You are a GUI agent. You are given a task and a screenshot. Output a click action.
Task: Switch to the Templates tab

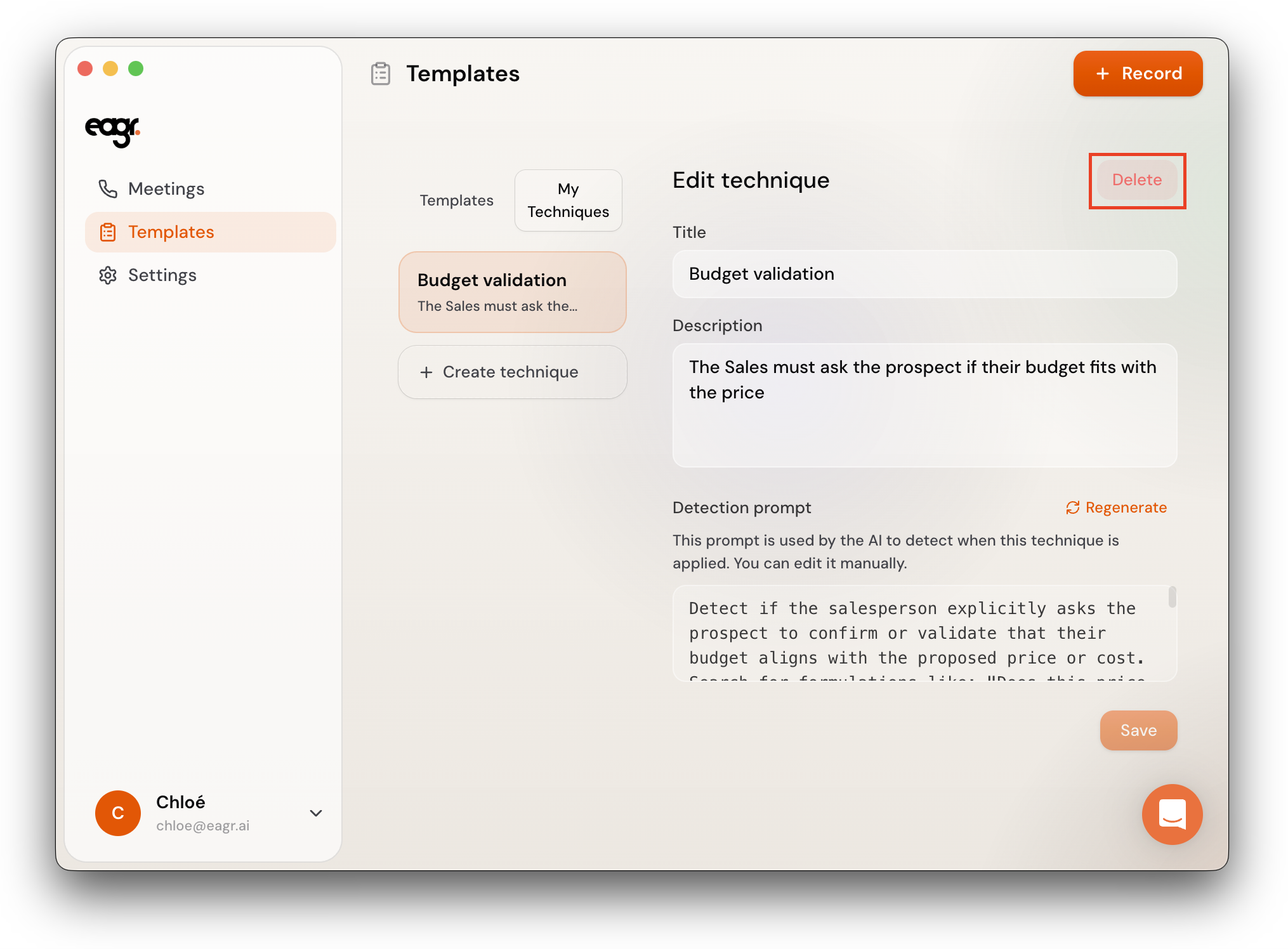456,200
